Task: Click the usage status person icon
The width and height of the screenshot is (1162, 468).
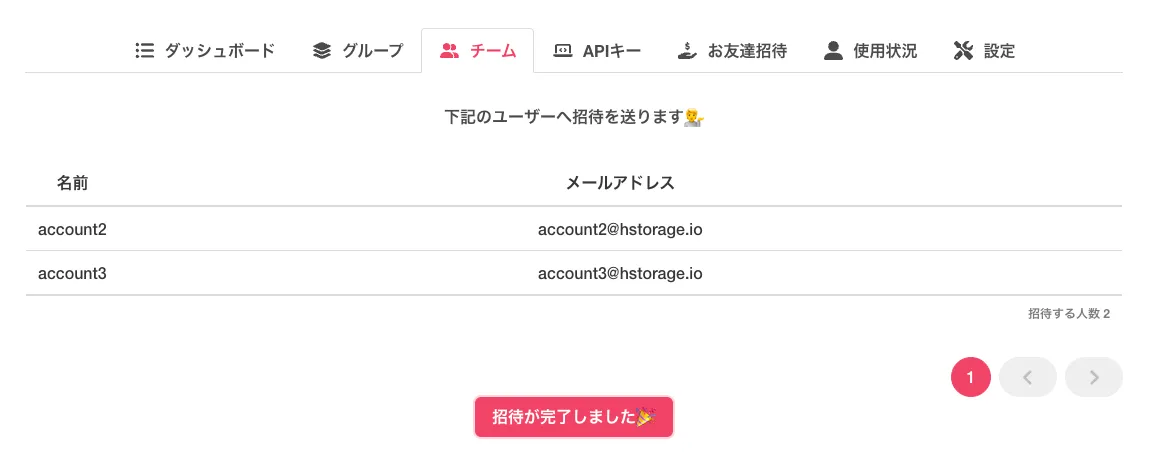Action: click(x=833, y=50)
